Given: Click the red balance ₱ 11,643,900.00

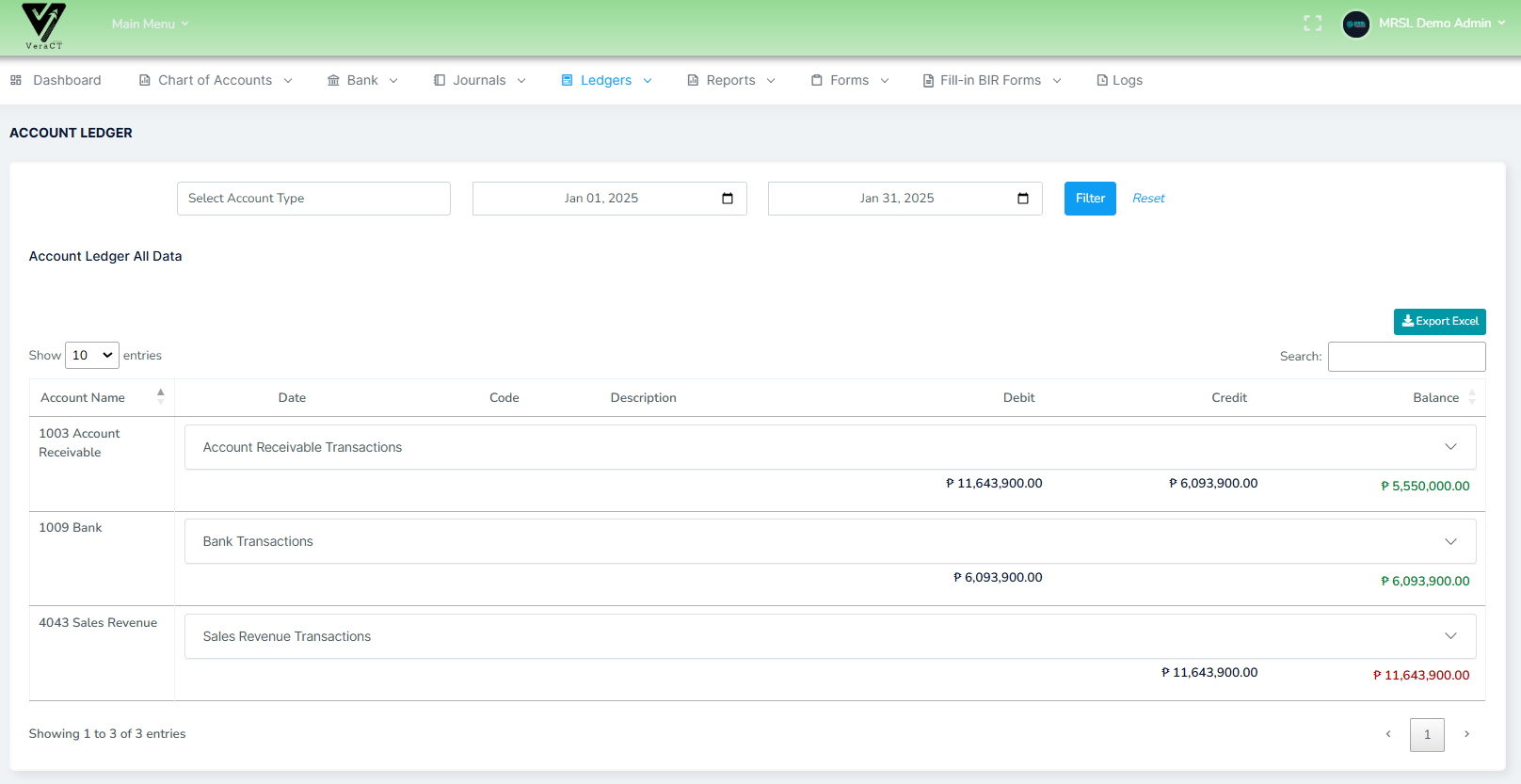Looking at the screenshot, I should click(1421, 676).
